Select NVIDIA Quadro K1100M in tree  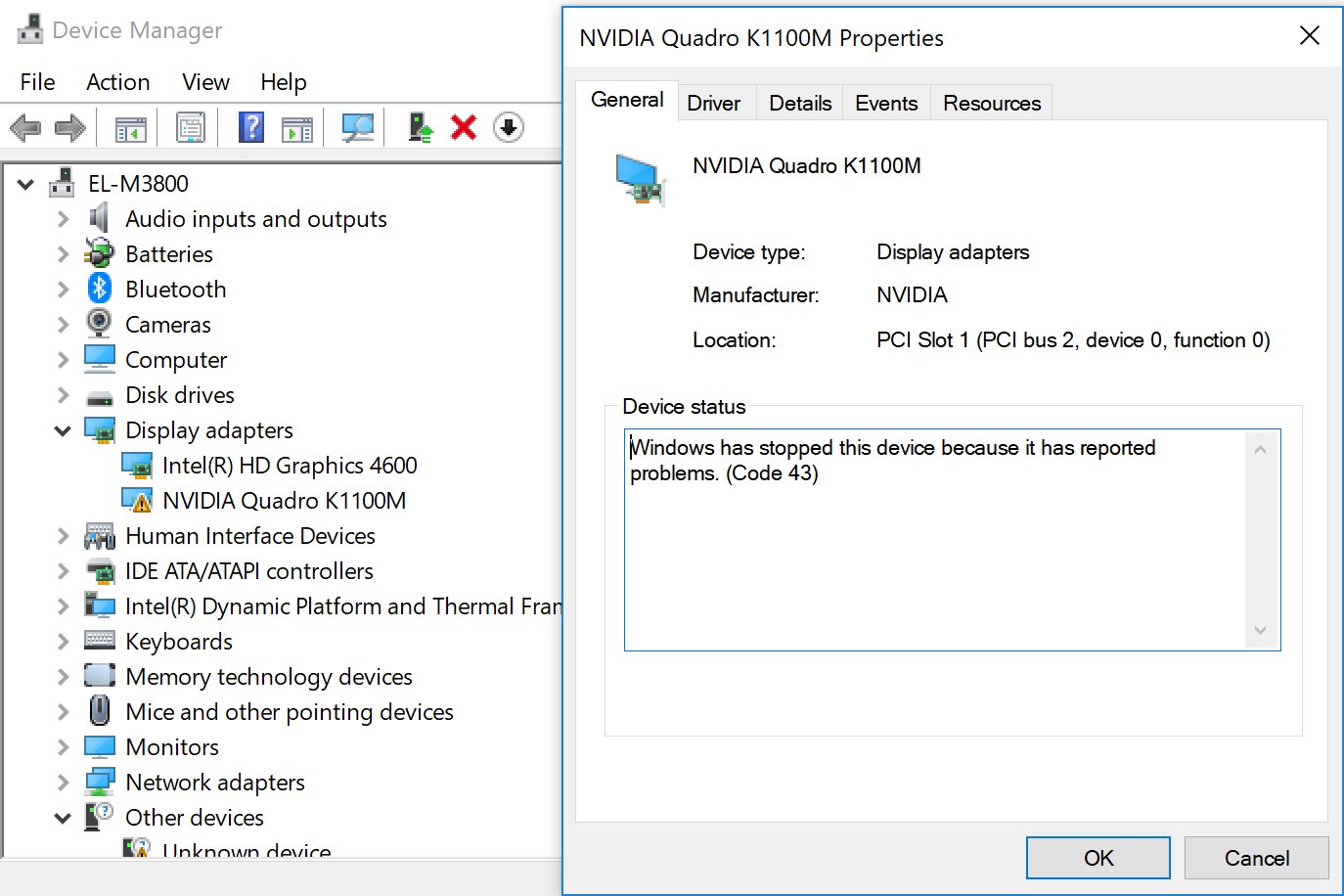click(x=285, y=501)
